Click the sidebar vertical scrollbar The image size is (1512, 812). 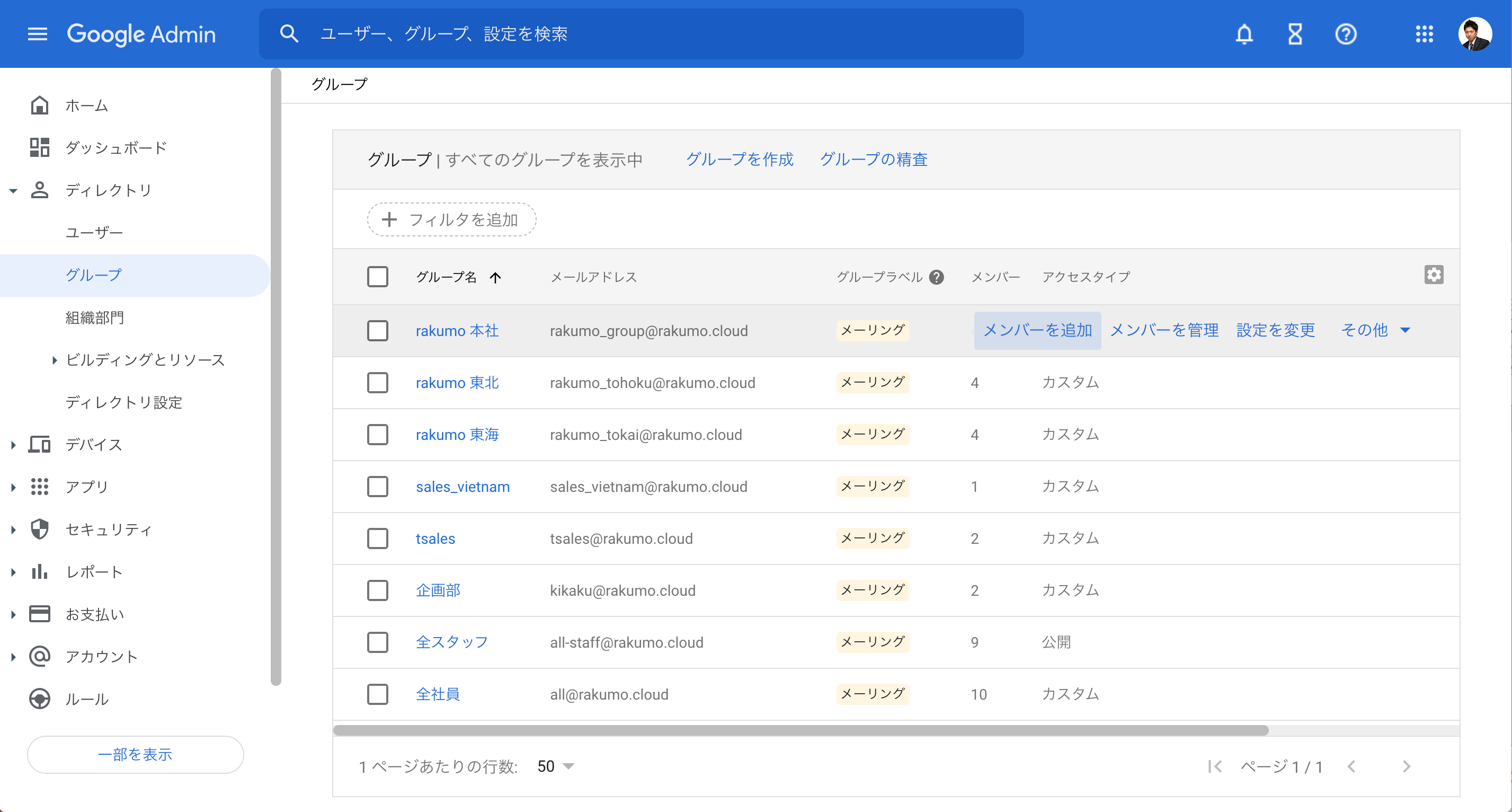276,376
